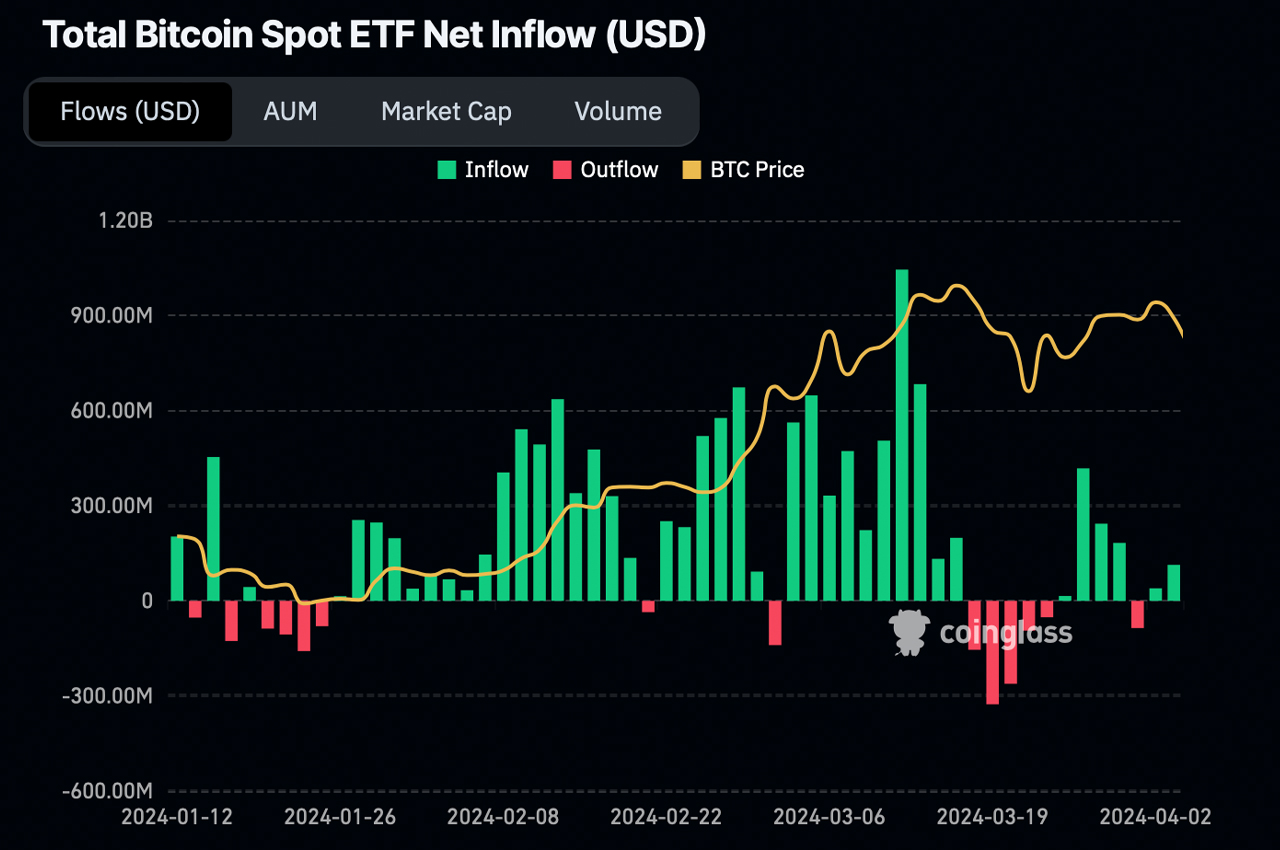Open the Volume view
This screenshot has width=1280, height=850.
click(x=617, y=111)
